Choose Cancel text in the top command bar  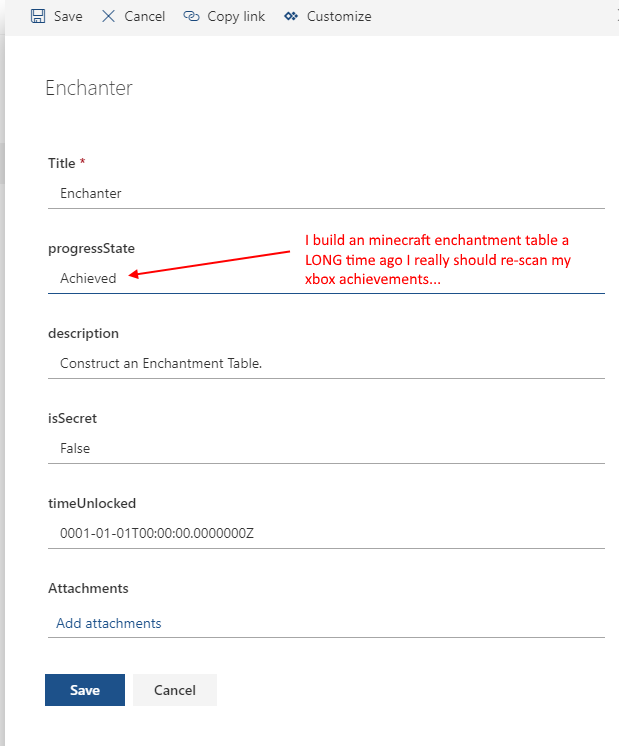coord(145,17)
